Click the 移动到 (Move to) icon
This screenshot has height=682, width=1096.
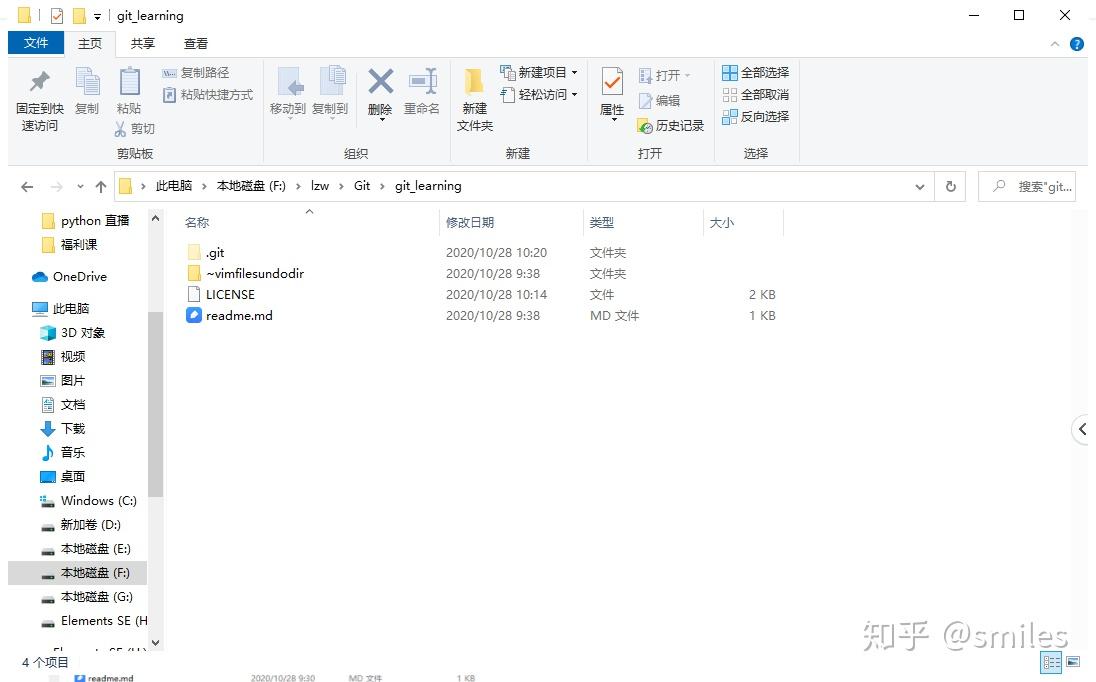click(288, 92)
